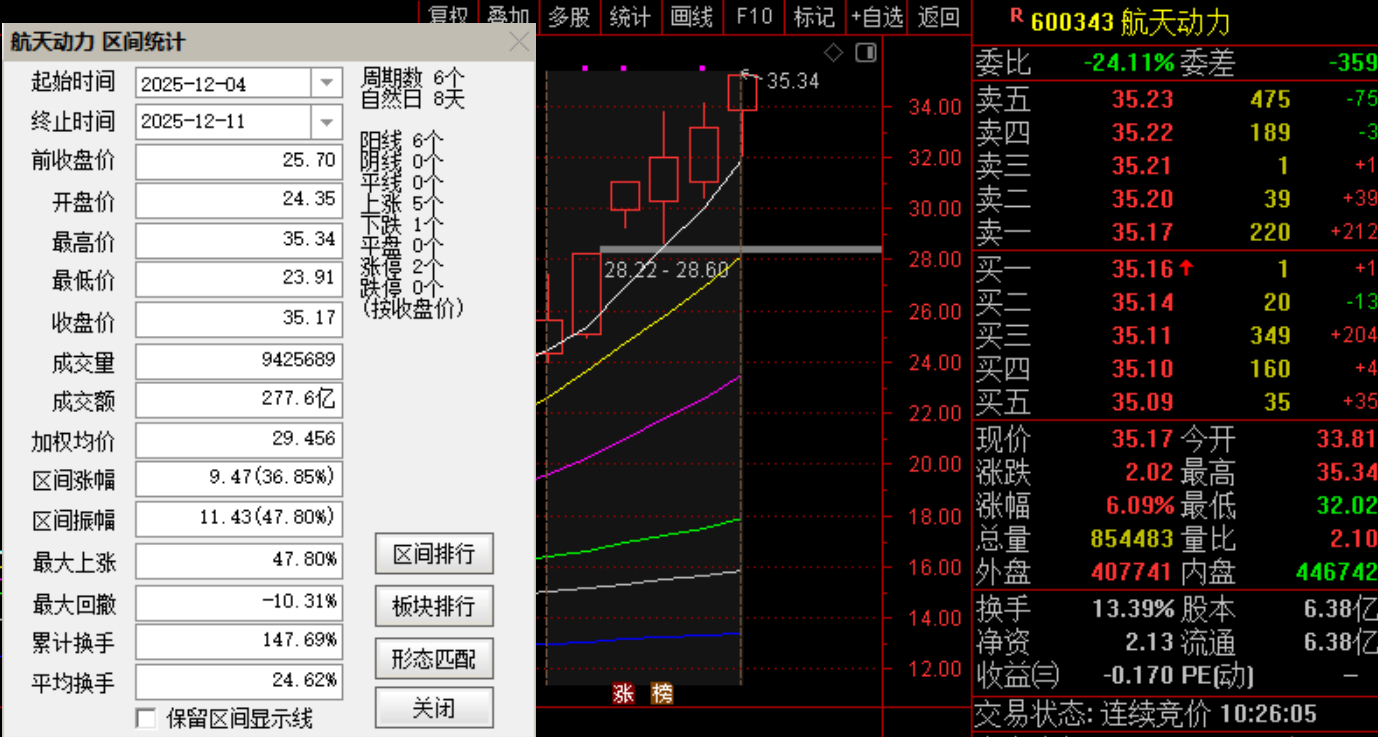Click the 卖二 price 35.20
Screen dimensions: 1378x737
pos(1142,199)
